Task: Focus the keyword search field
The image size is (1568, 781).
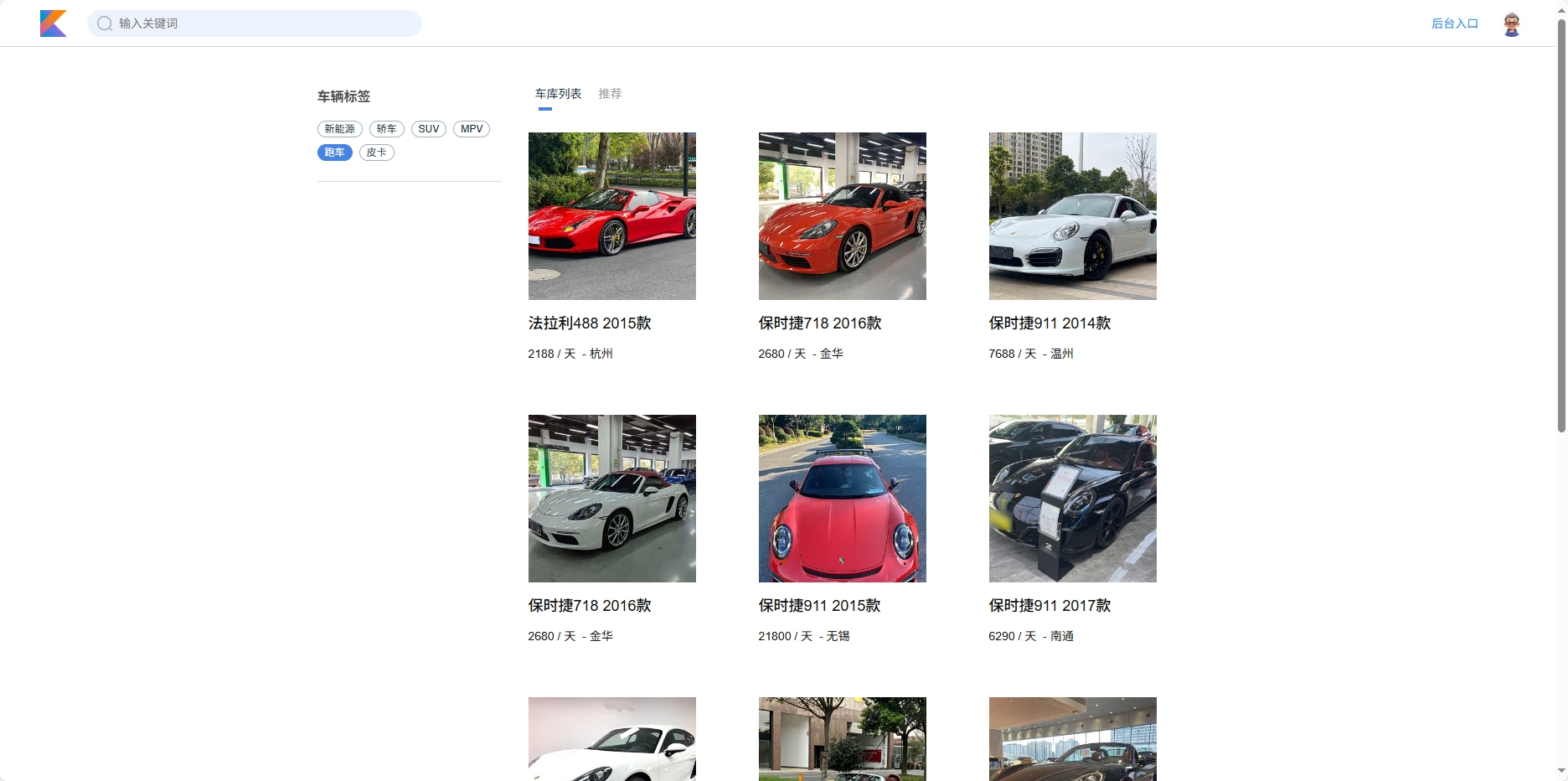Action: 255,23
